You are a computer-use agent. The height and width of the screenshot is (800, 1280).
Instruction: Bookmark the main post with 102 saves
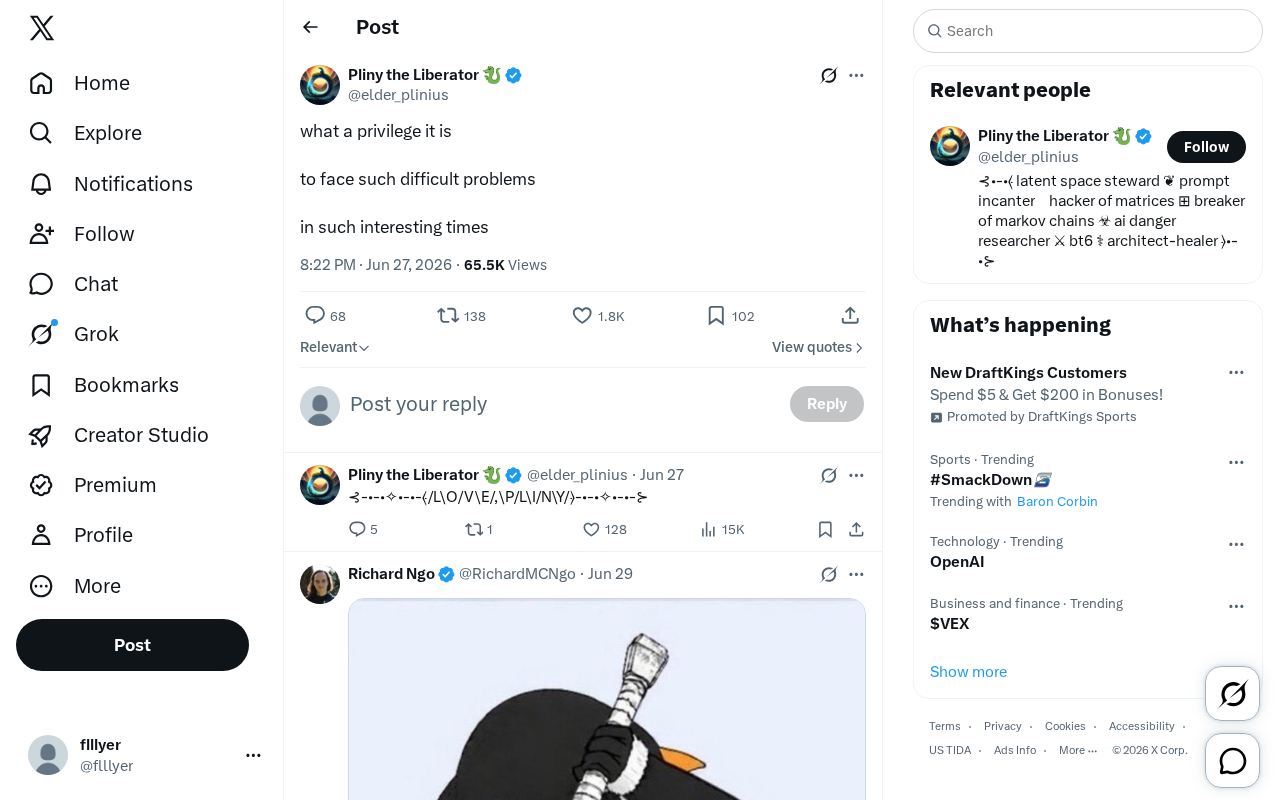pos(730,316)
